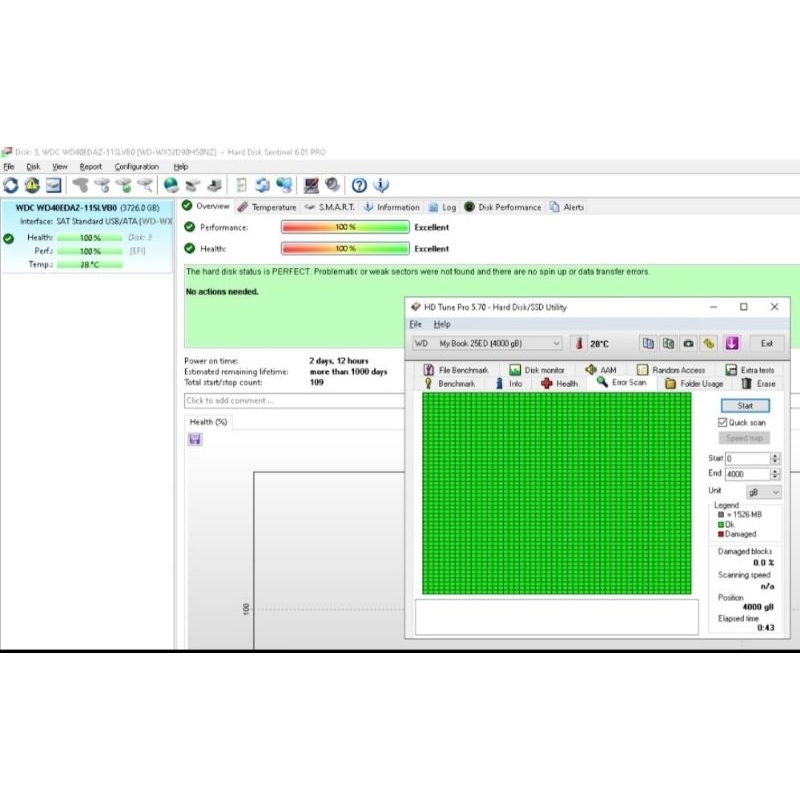Viewport: 800px width, 800px height.
Task: Switch to the Extra tests tab in HD Tune
Action: click(x=751, y=370)
